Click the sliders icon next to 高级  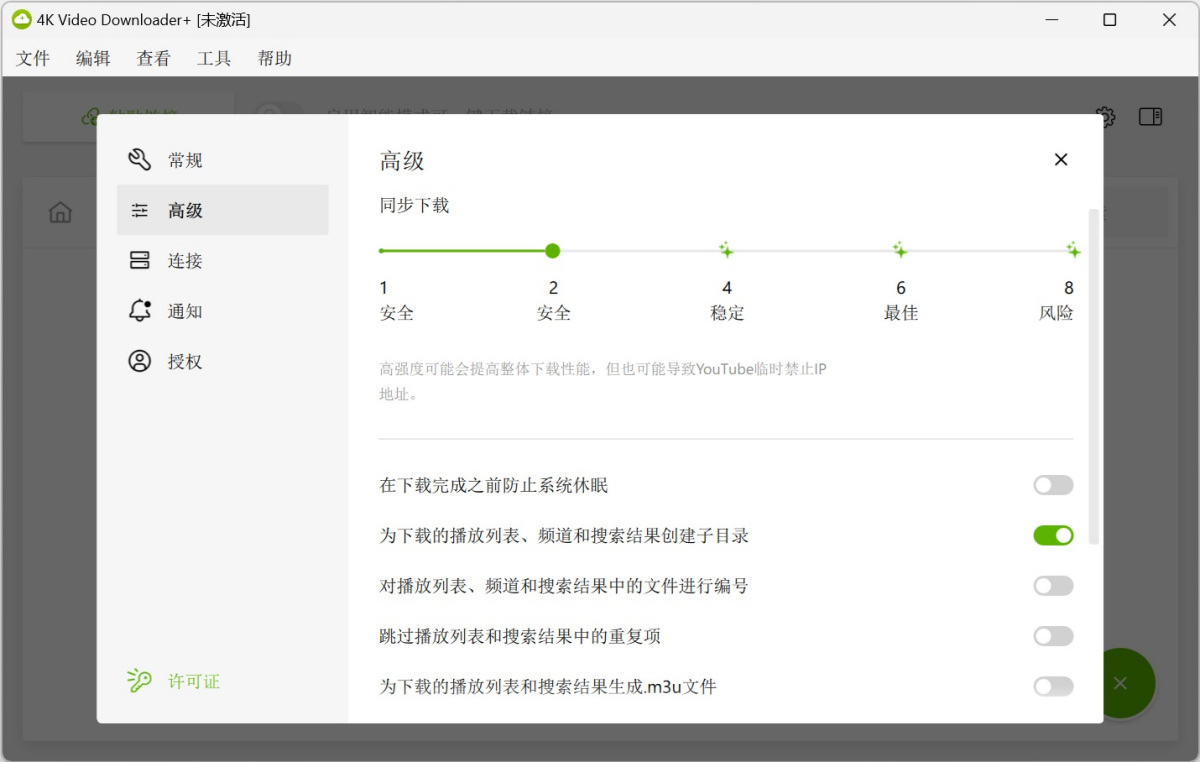point(140,210)
